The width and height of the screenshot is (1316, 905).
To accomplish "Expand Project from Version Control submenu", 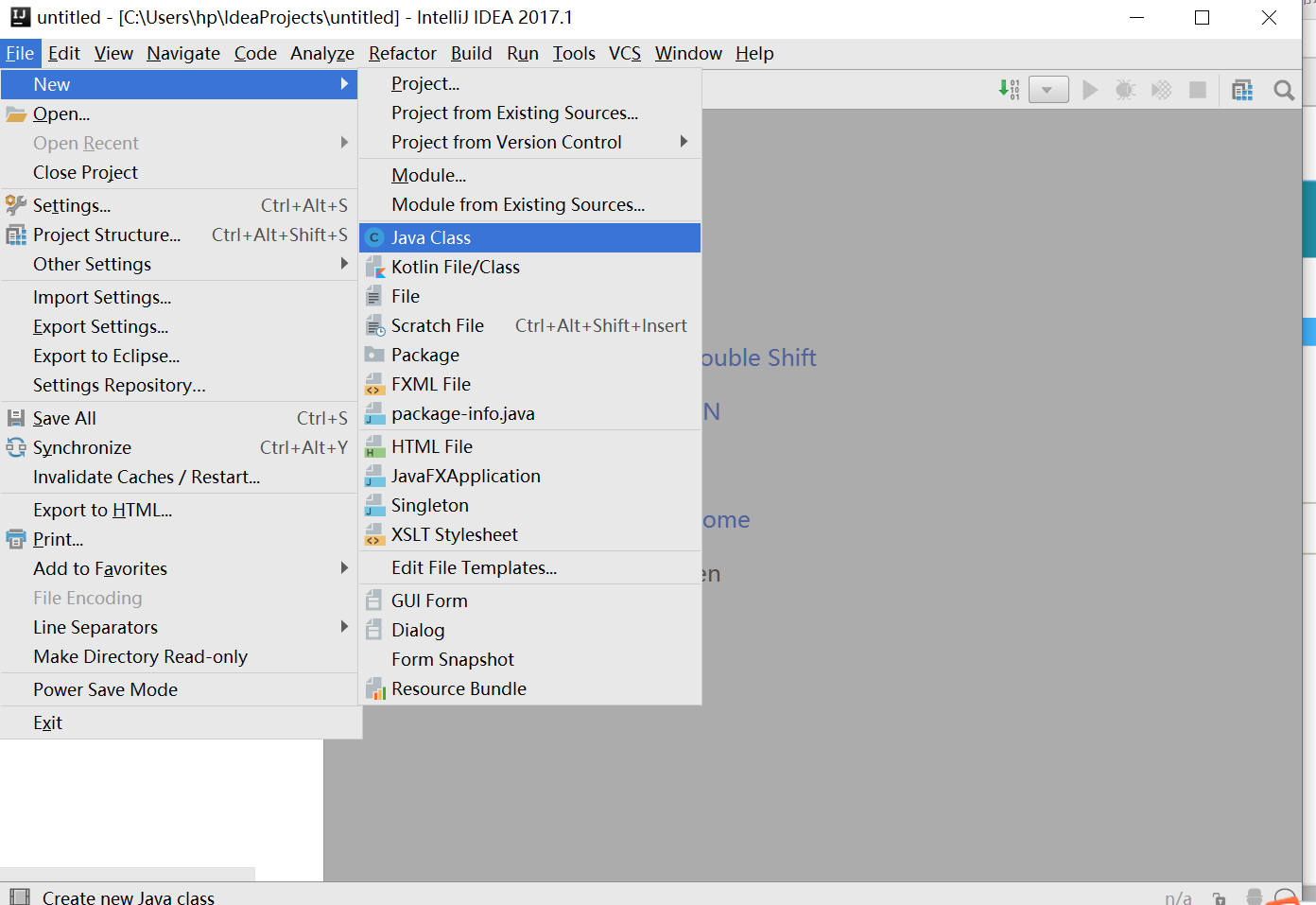I will pyautogui.click(x=529, y=142).
